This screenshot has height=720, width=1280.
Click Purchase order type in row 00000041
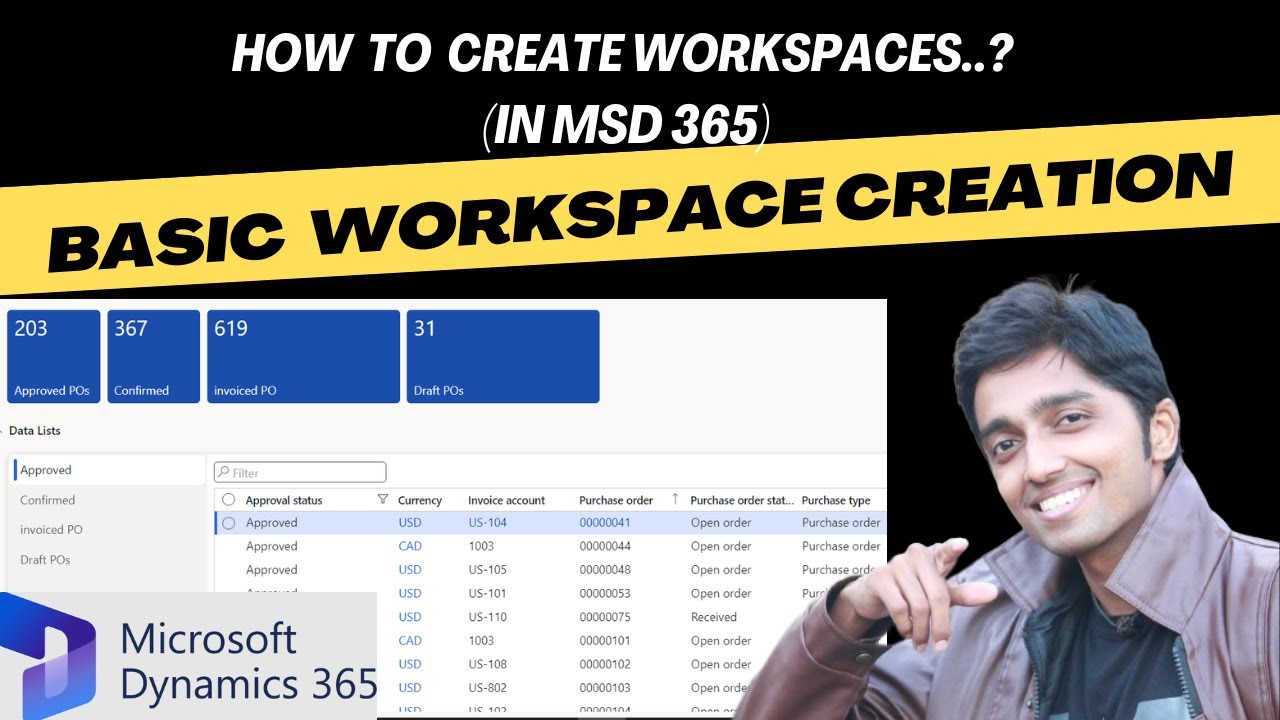click(x=841, y=523)
